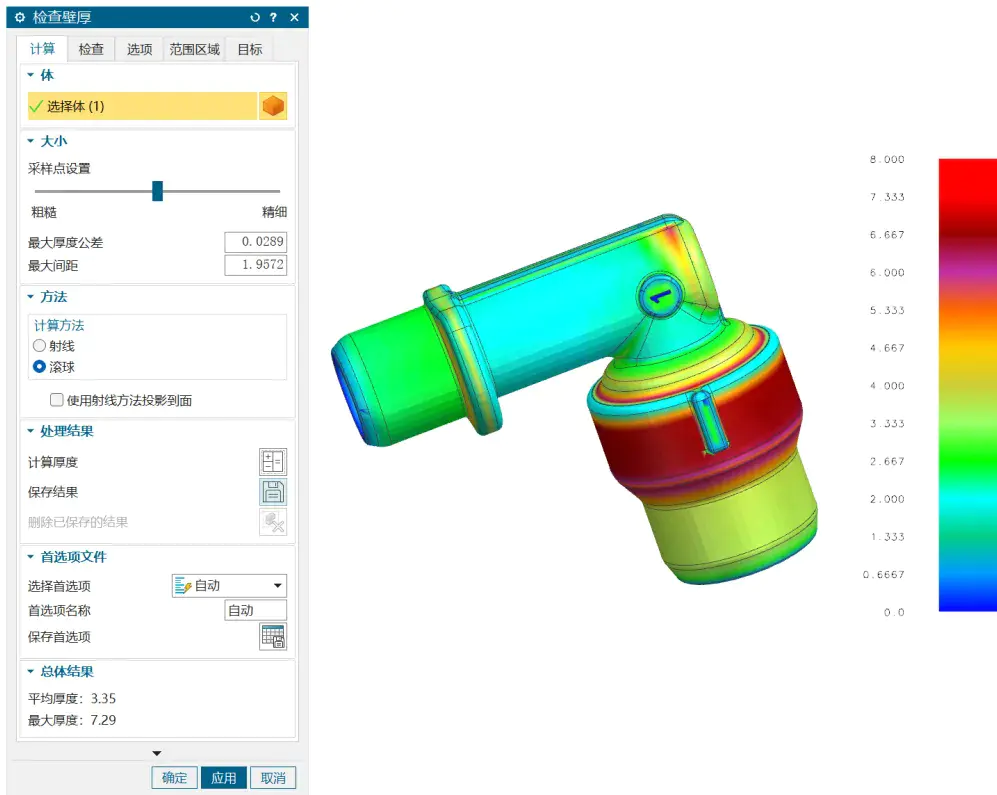Click the thickness color legend bar
The width and height of the screenshot is (997, 795).
pyautogui.click(x=968, y=385)
